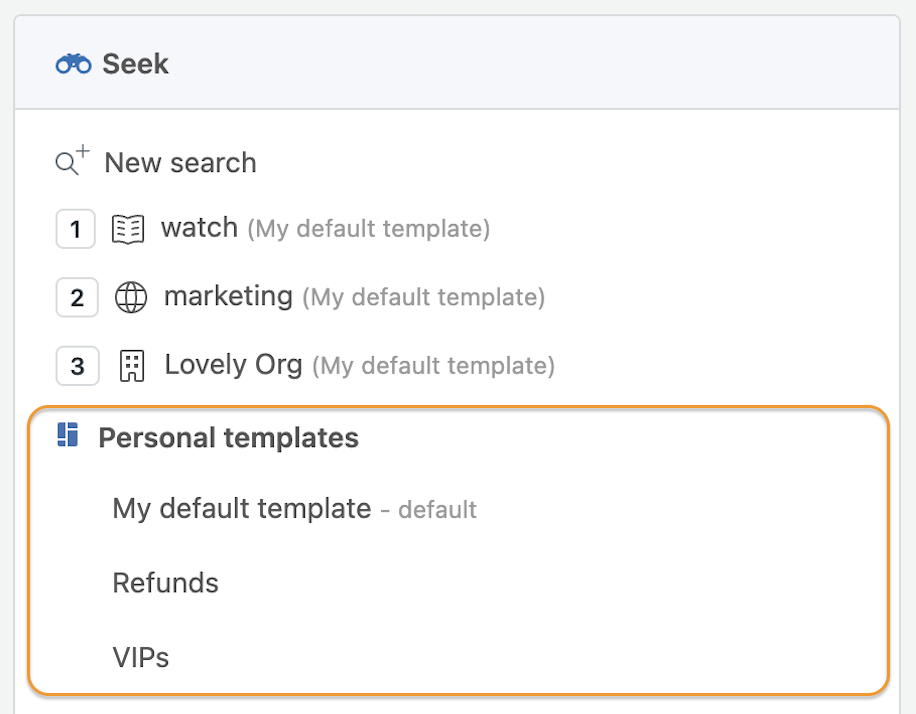
Task: Select the number 2 shortcut badge
Action: point(77,297)
